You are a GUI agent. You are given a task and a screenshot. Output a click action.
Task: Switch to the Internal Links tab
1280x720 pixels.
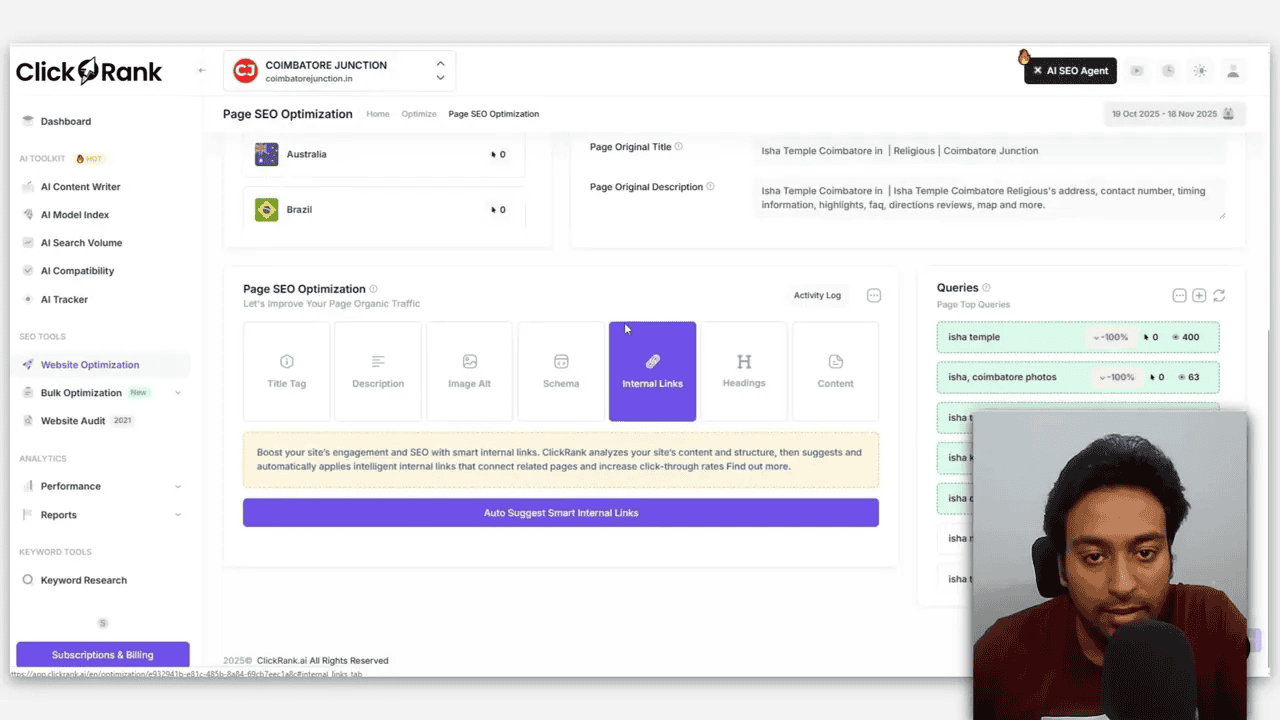point(652,371)
